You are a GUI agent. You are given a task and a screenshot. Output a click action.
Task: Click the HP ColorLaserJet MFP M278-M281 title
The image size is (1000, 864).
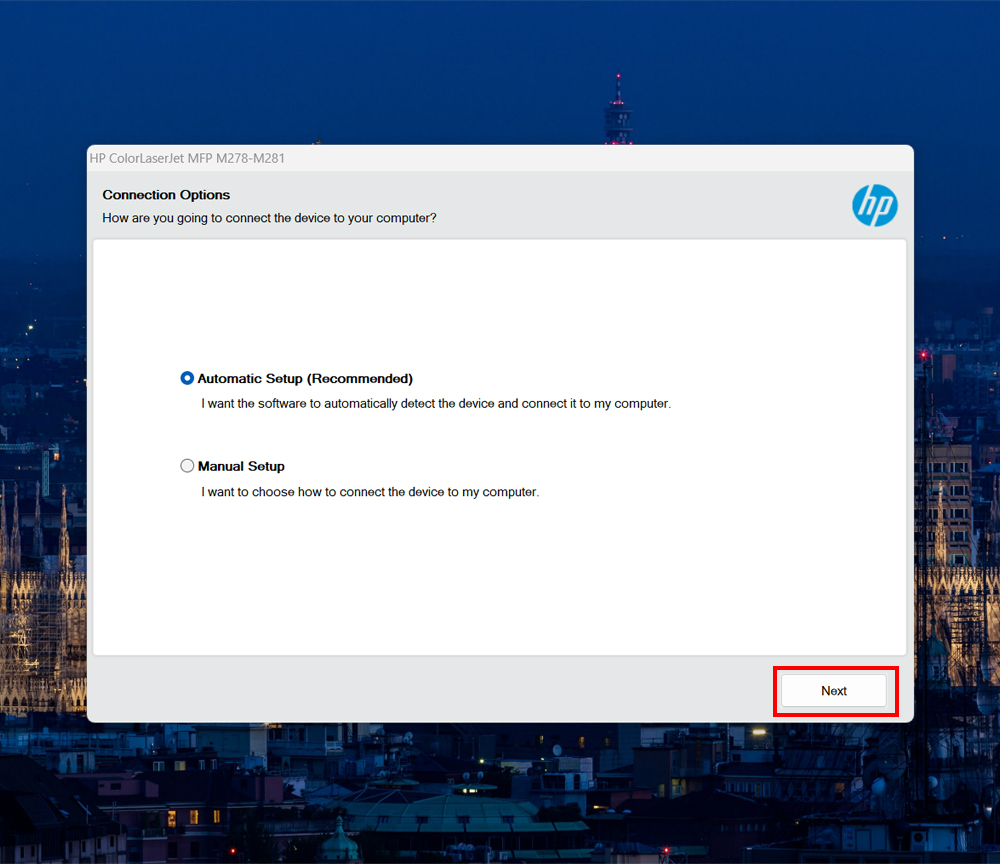point(187,158)
